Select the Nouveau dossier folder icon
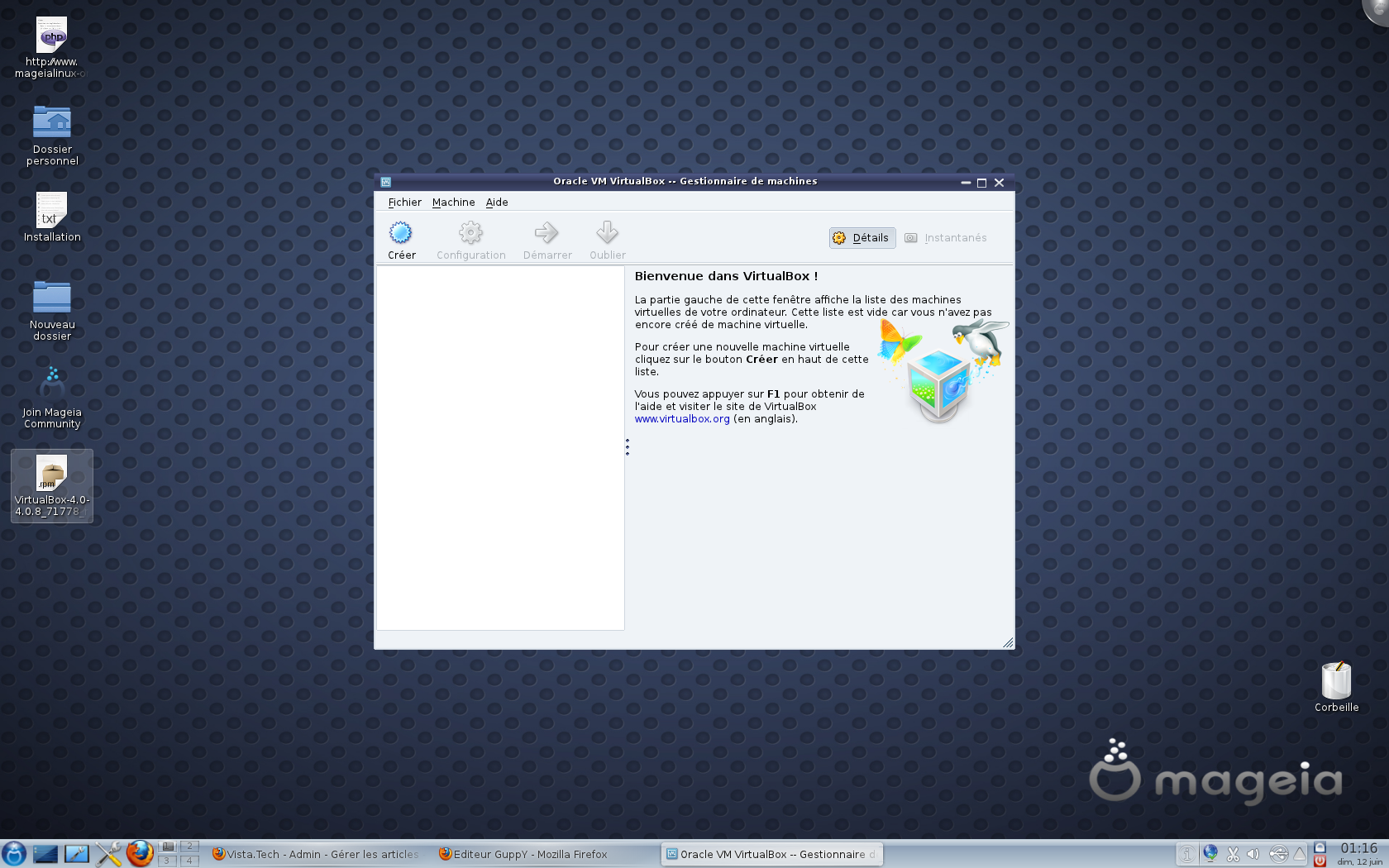 [51, 311]
